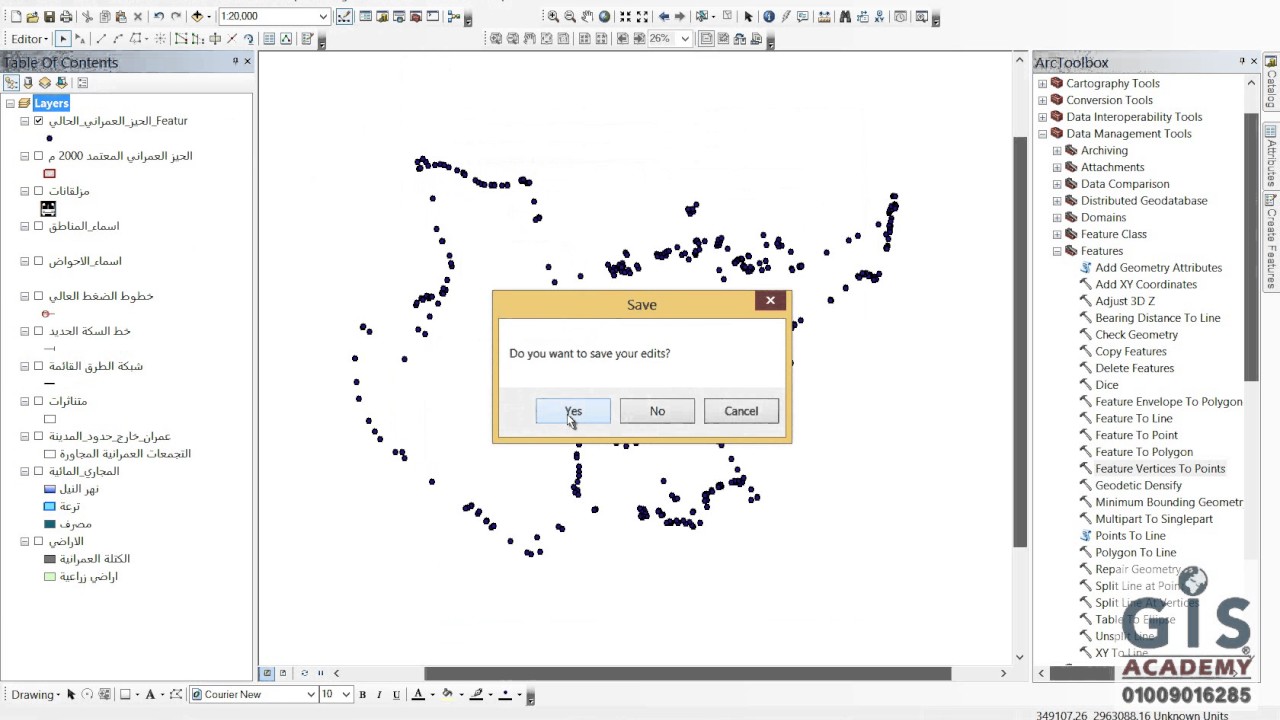The width and height of the screenshot is (1280, 720).
Task: Click the اراضي زراعية green symbol swatch
Action: pos(50,577)
